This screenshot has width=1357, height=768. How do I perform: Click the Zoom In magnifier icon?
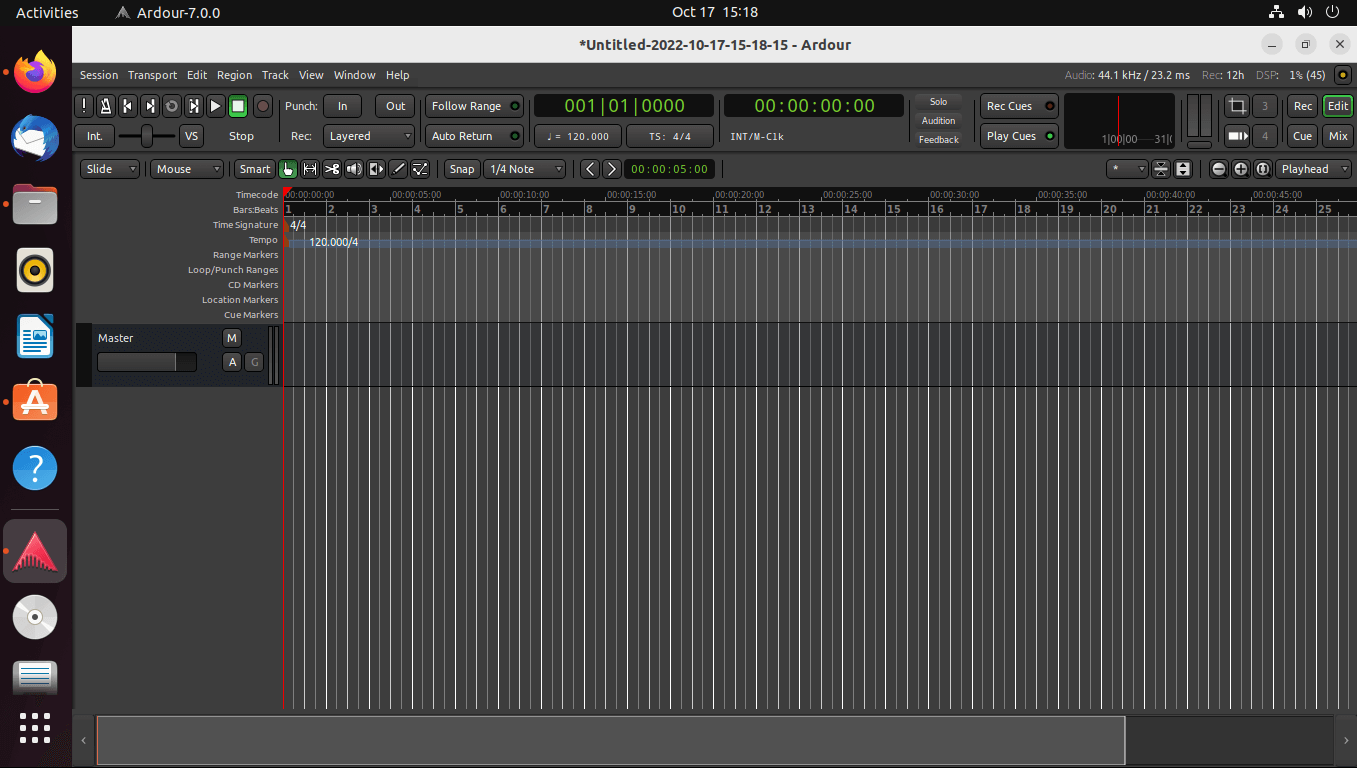pyautogui.click(x=1239, y=169)
